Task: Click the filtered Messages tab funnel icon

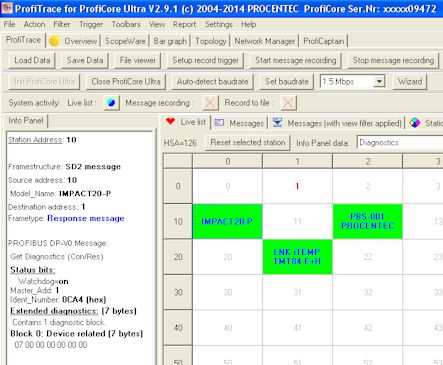Action: point(277,123)
